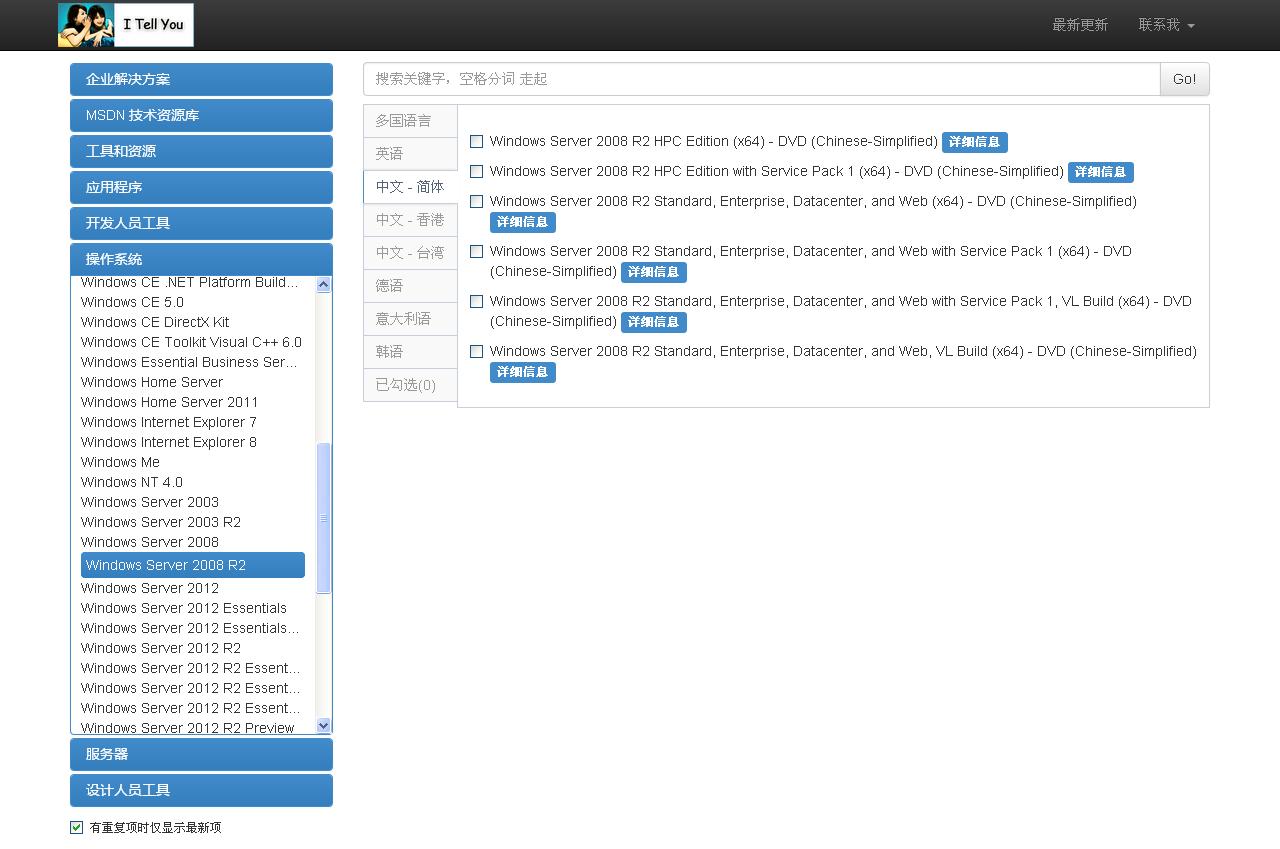Select Windows Internet Explorer 8
Screen dimensions: 1280x849
coord(169,442)
